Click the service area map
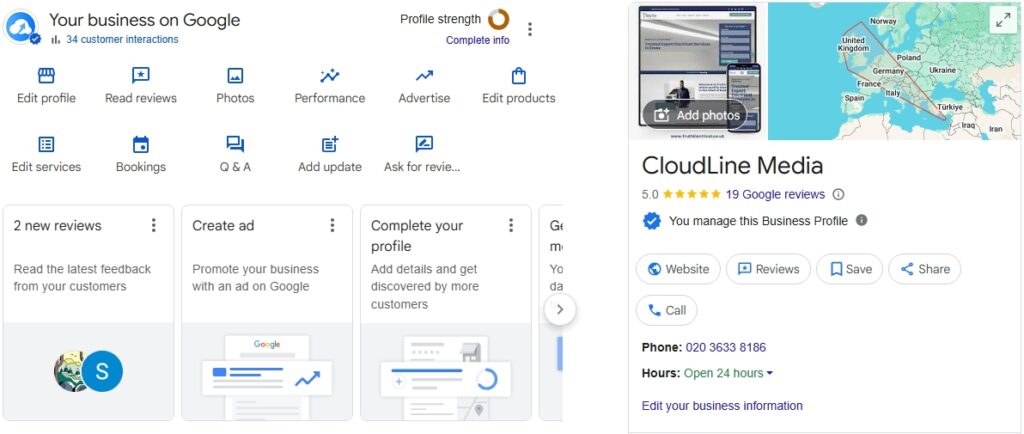Viewport: 1024px width, 434px height. pyautogui.click(x=893, y=70)
